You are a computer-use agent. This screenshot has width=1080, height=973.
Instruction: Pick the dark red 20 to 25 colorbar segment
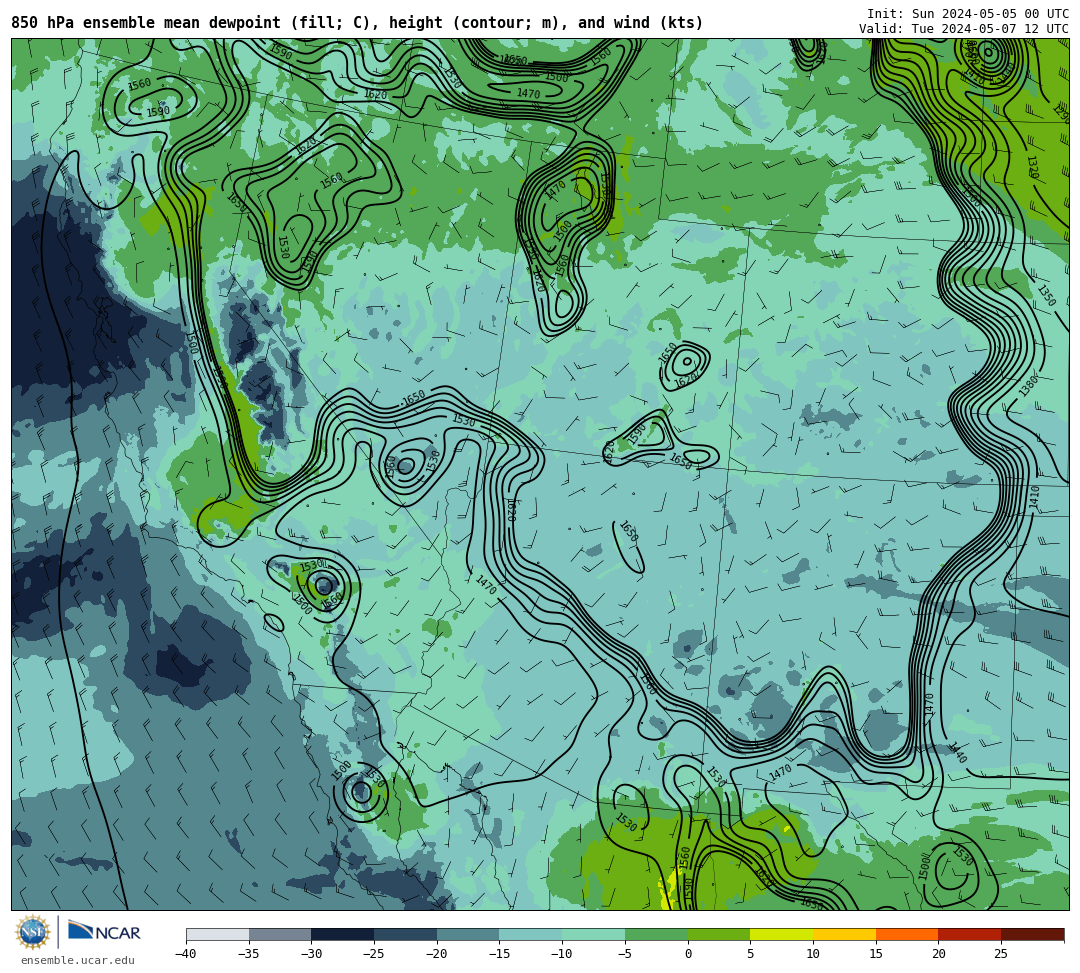tap(970, 934)
